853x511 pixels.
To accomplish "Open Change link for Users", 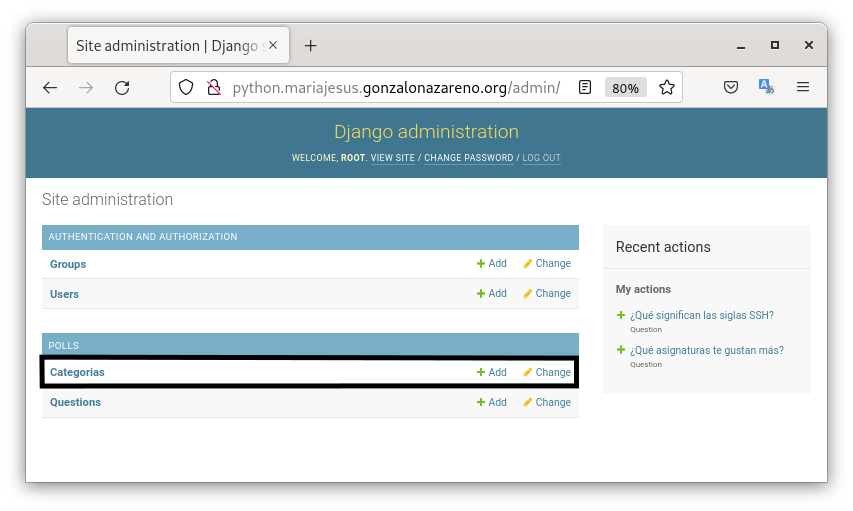I will (x=547, y=294).
